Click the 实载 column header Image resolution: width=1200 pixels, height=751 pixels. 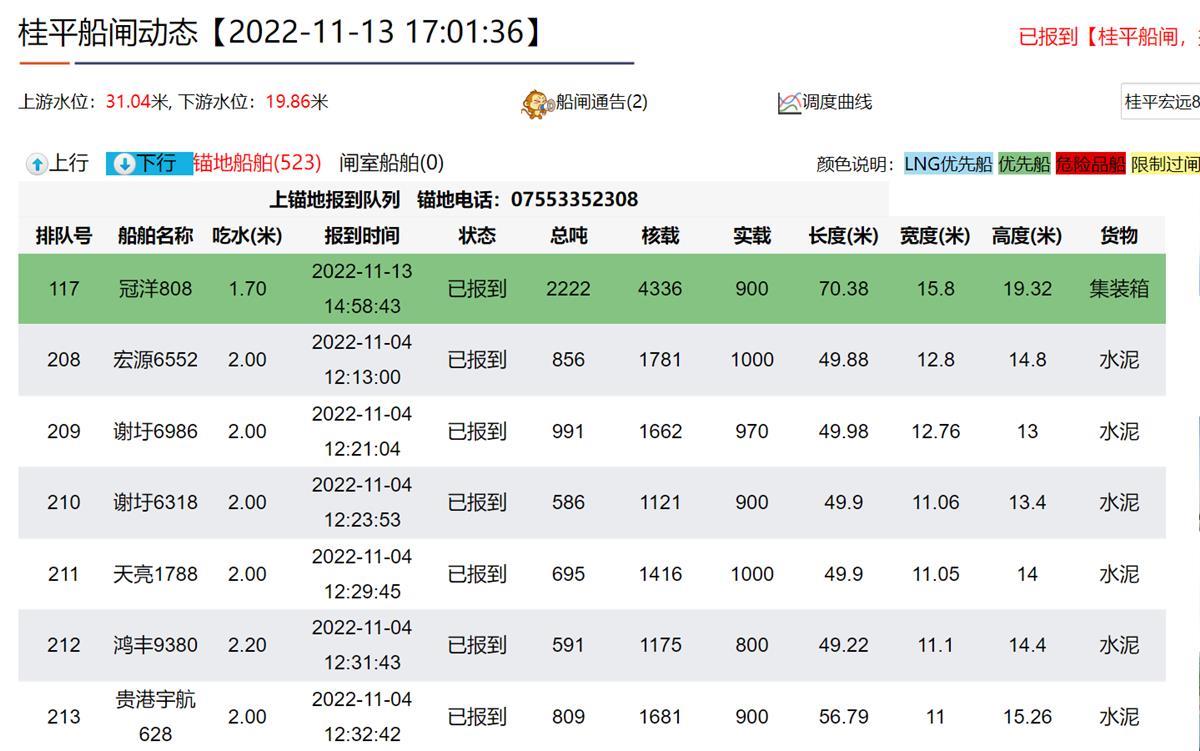[752, 236]
